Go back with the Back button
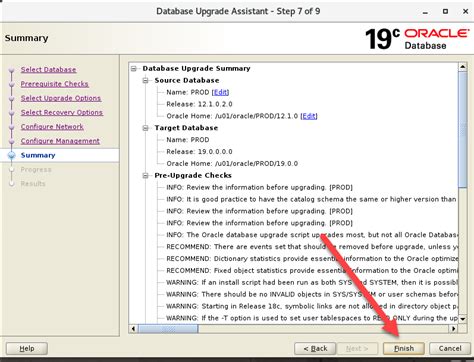 pos(315,349)
